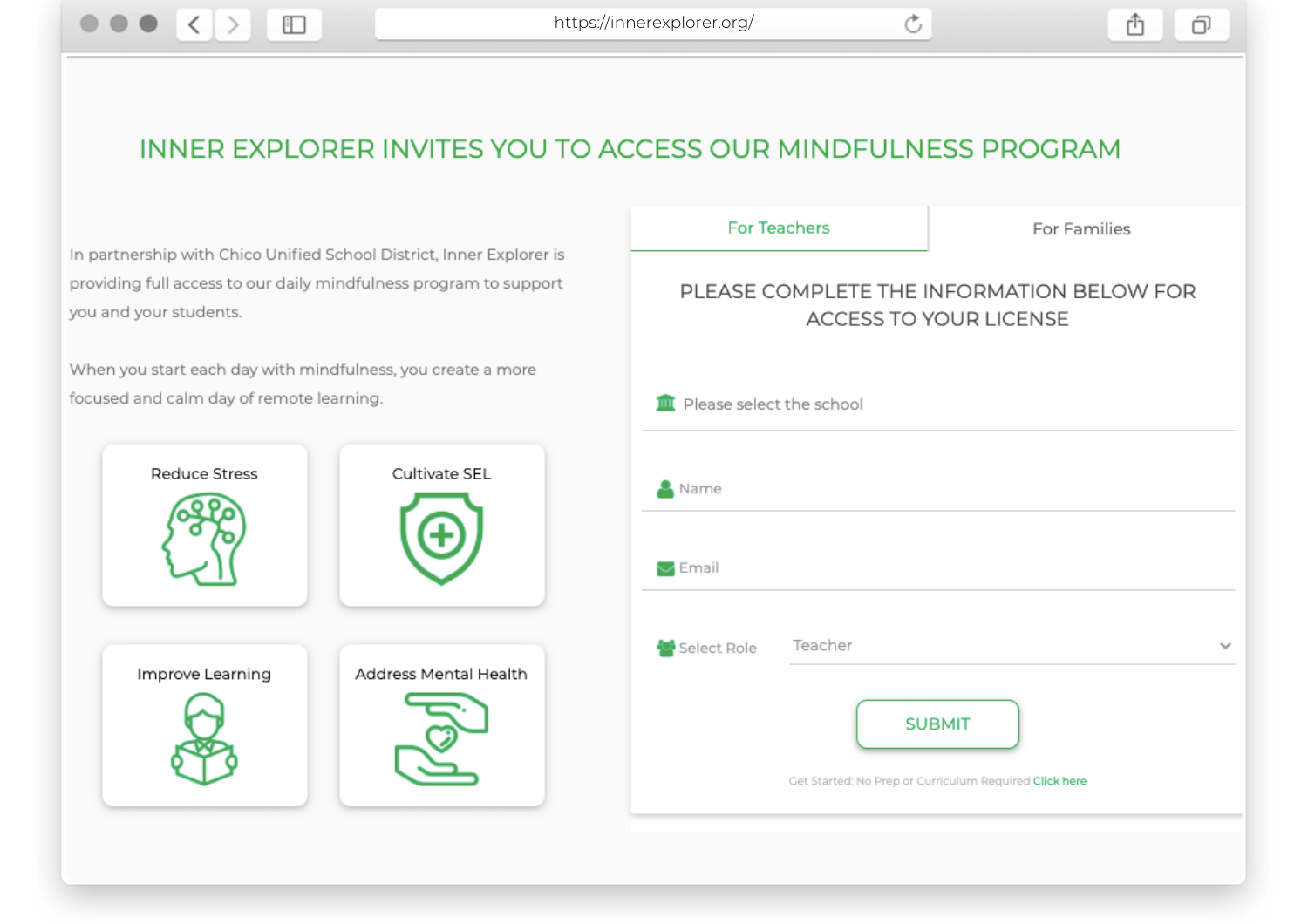Reload the page with the refresh icon
Image resolution: width=1308 pixels, height=924 pixels.
(913, 24)
